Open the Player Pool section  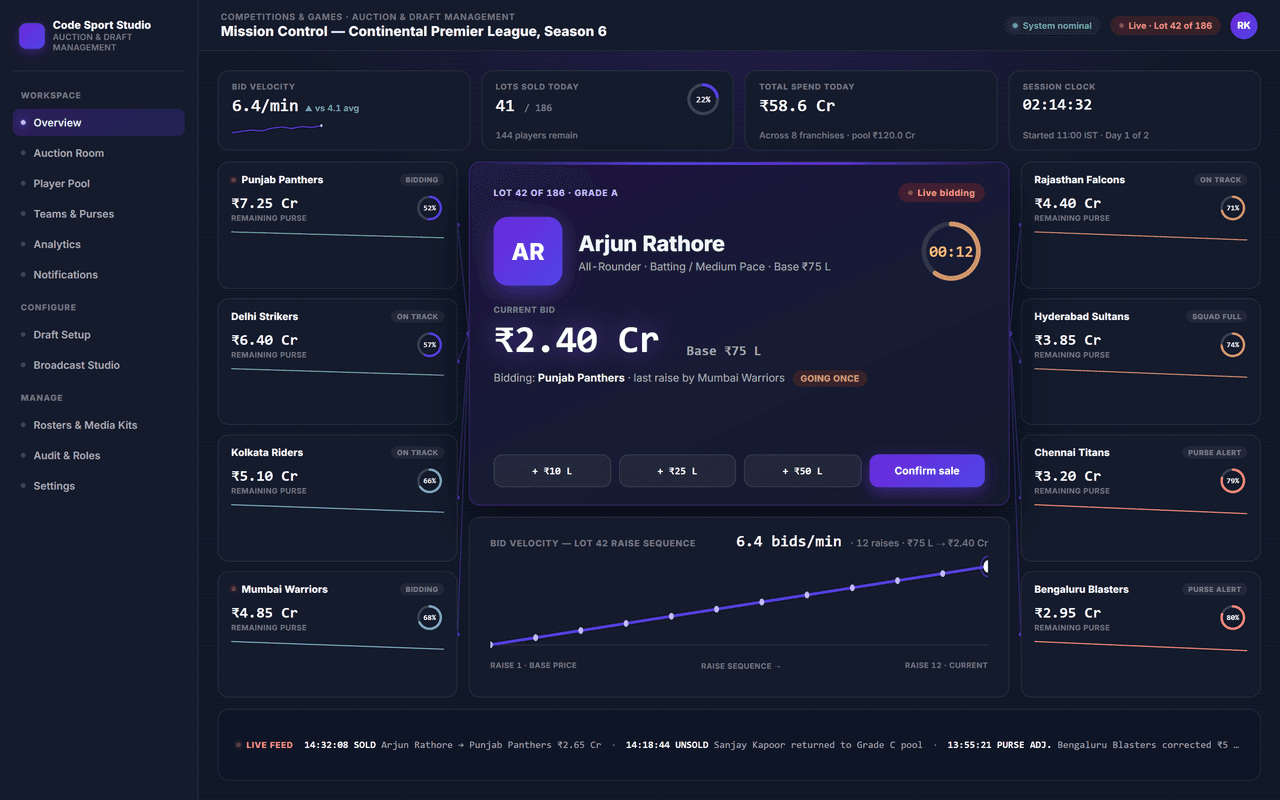(x=99, y=183)
